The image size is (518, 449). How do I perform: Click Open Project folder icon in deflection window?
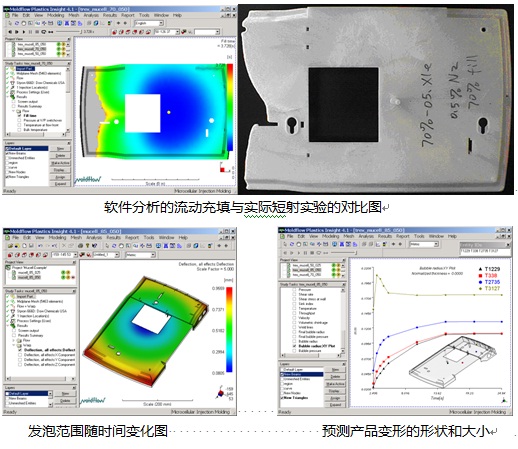point(10,246)
